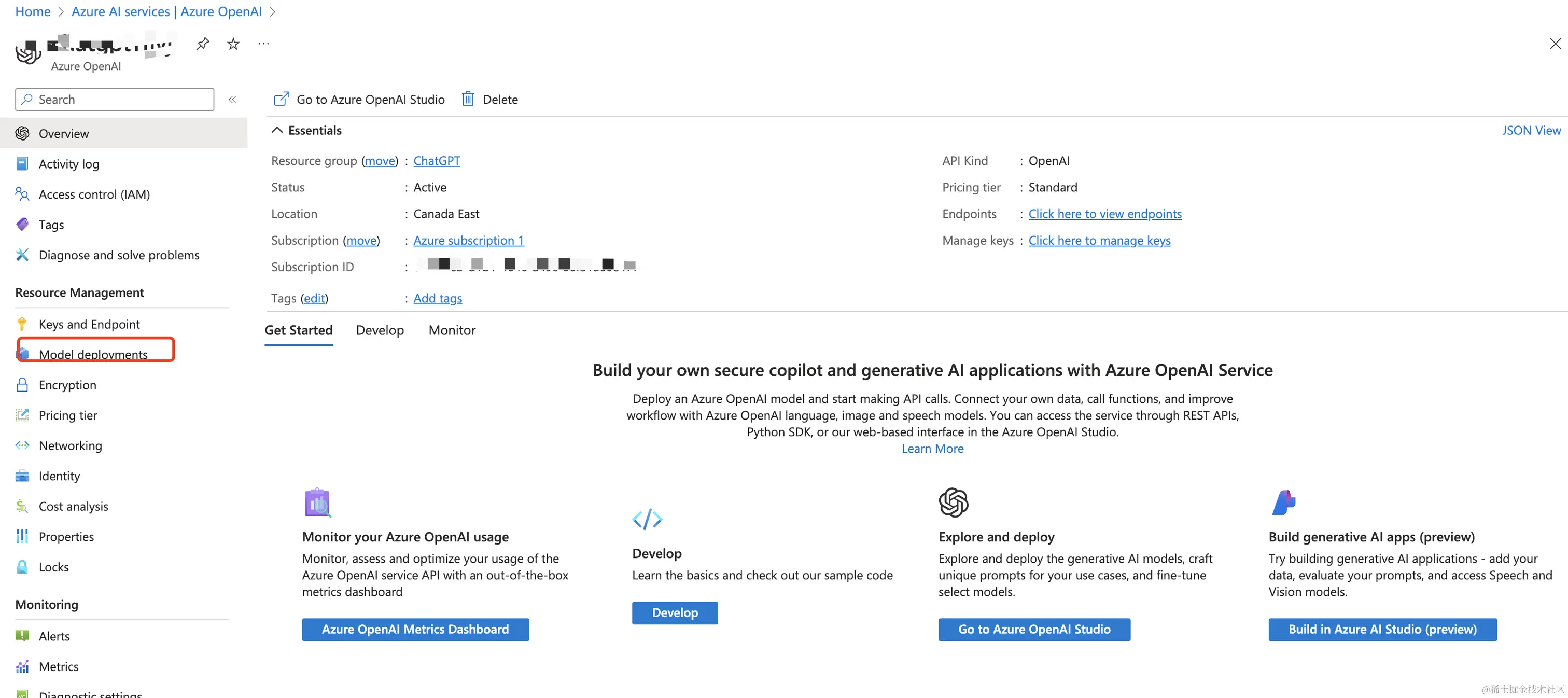Open the more options ellipsis menu
The image size is (1568, 698).
[263, 44]
